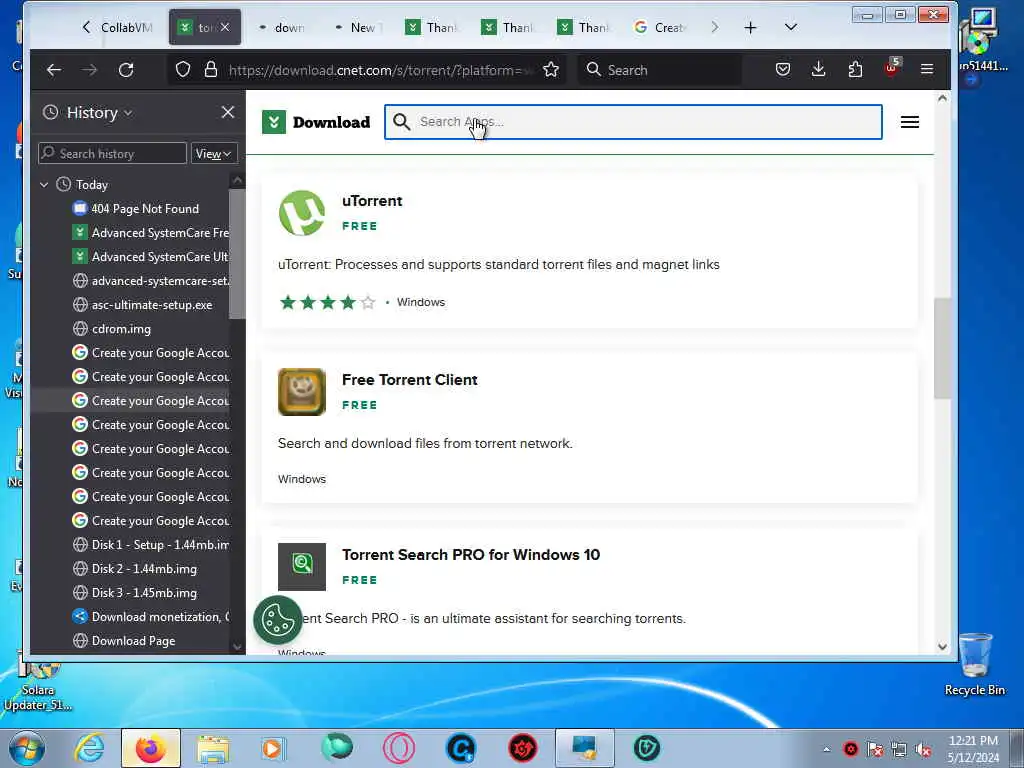Launch Internet Explorer from taskbar
Viewport: 1024px width, 768px height.
click(89, 748)
